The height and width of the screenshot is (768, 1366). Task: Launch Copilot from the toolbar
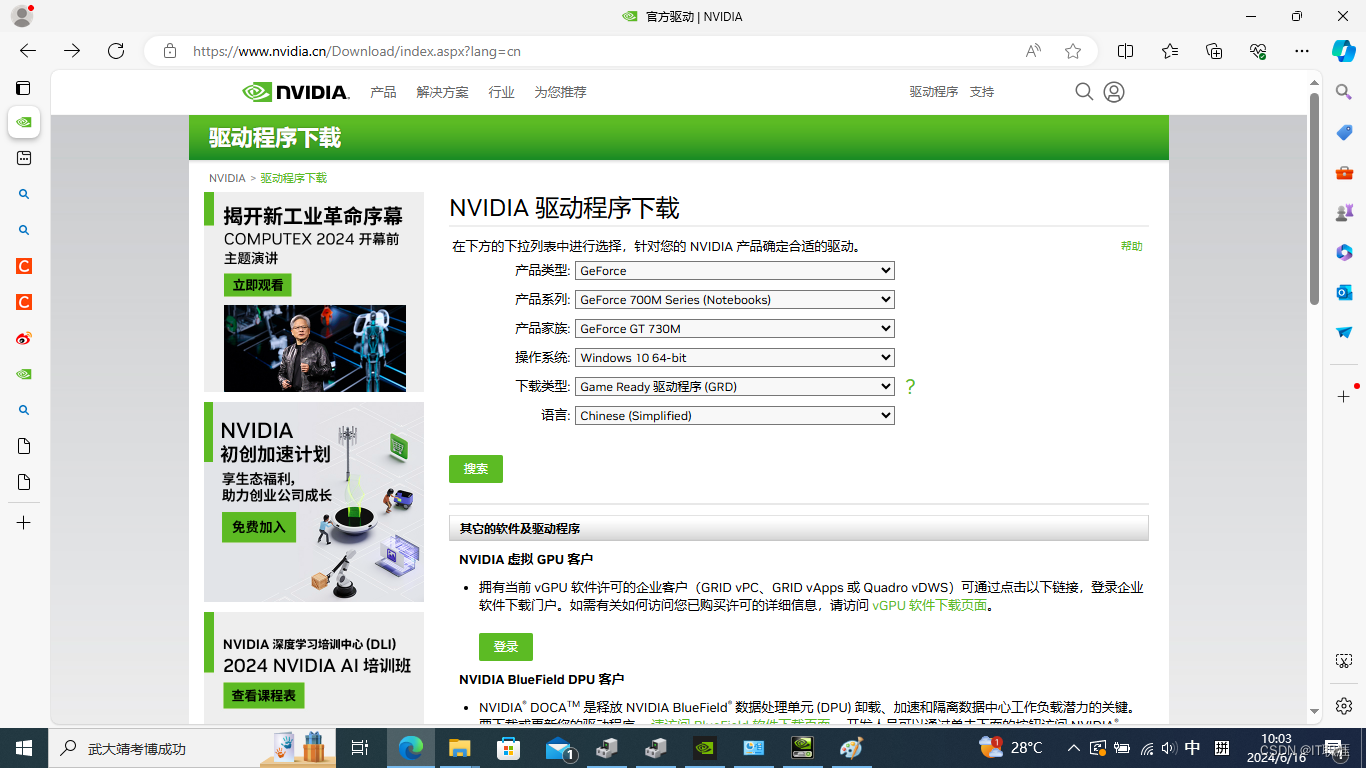coord(1343,51)
